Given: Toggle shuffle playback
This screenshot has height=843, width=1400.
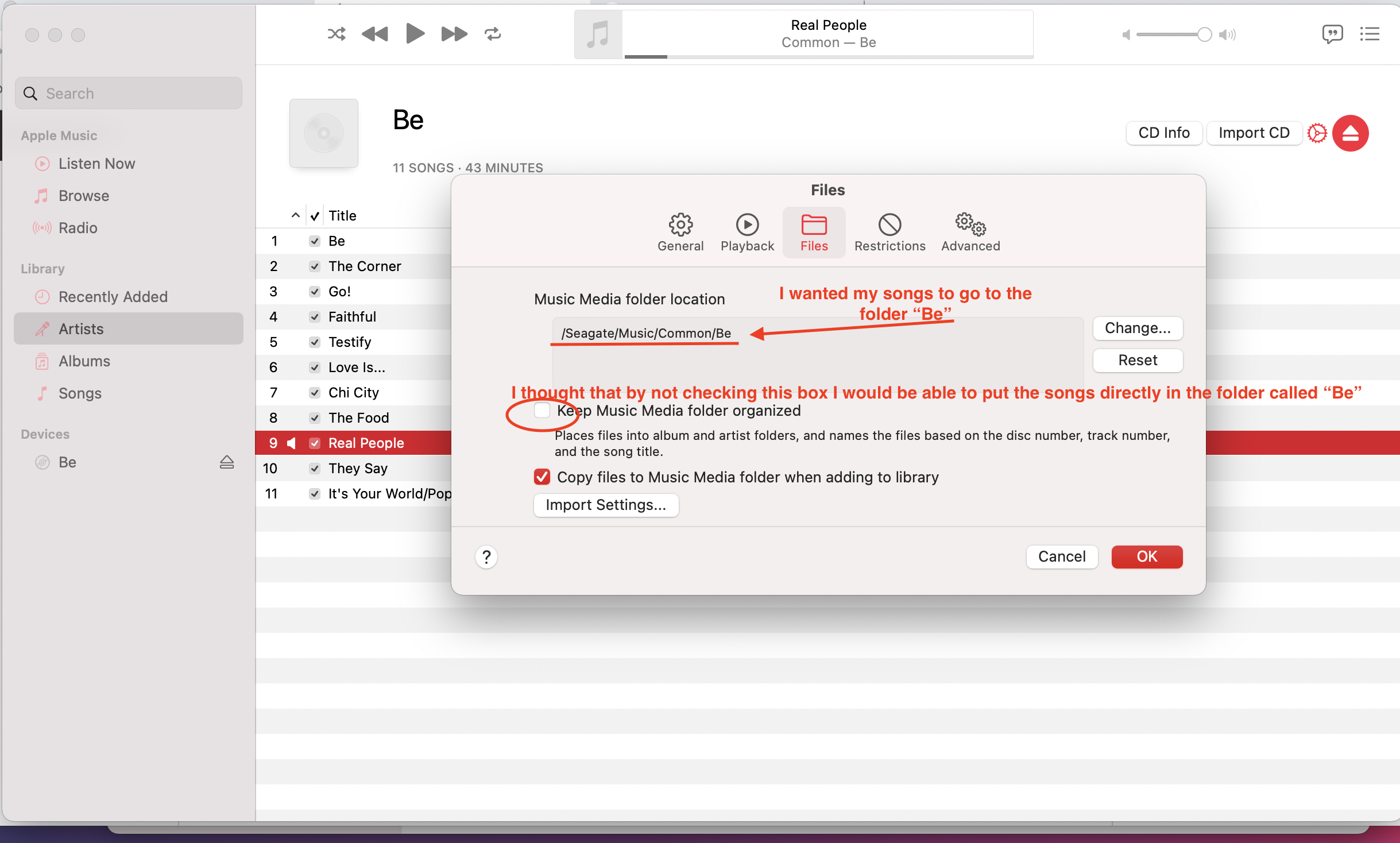Looking at the screenshot, I should tap(337, 34).
